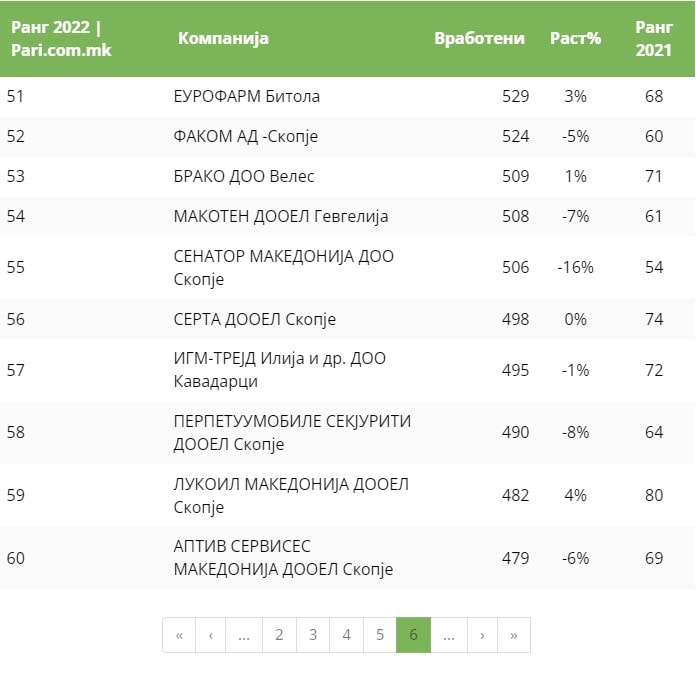Go to previous page with ‹ arrow
Viewport: 696px width, 689px height.
[211, 635]
